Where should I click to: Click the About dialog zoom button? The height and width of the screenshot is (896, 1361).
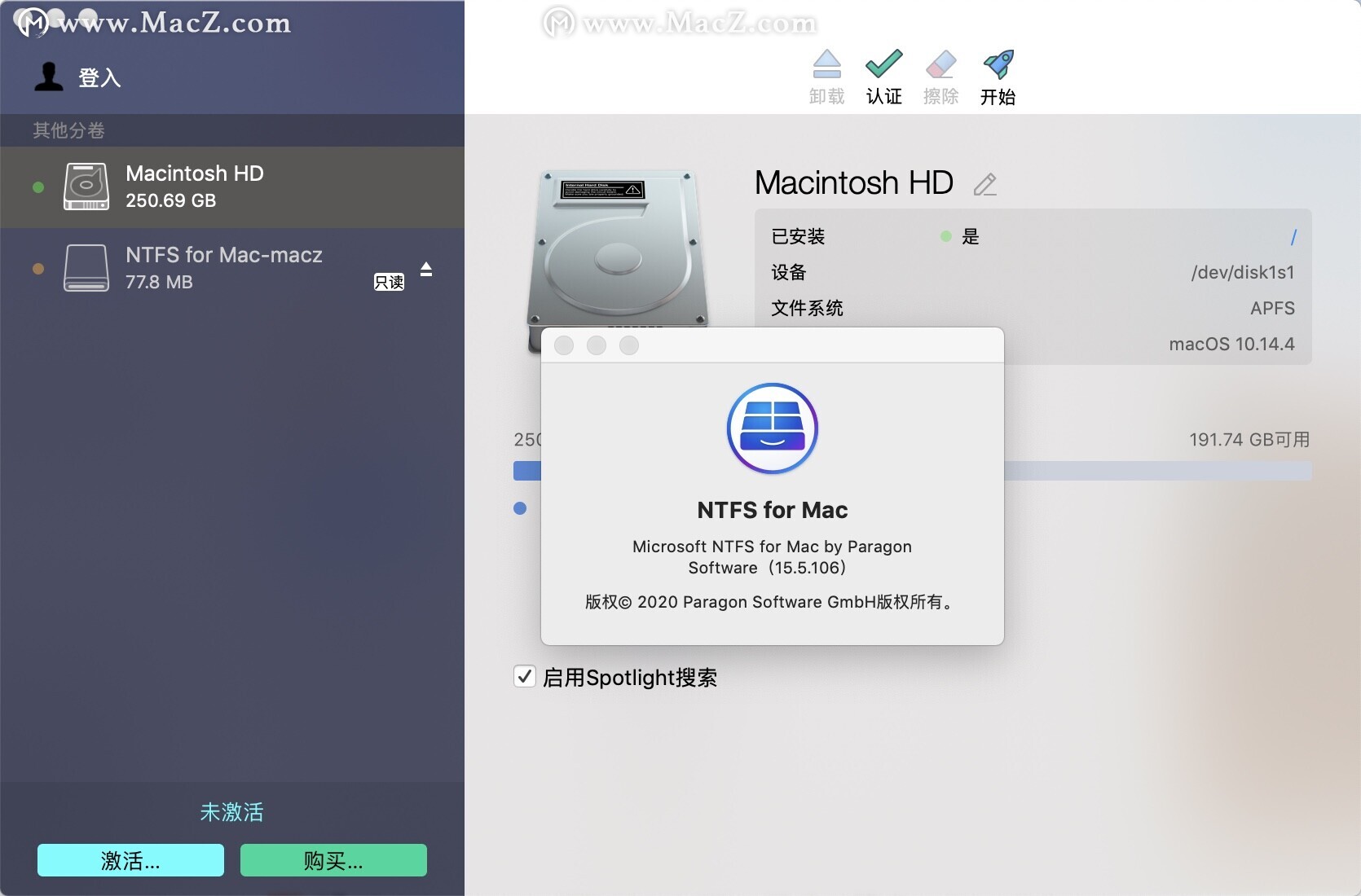click(x=629, y=345)
